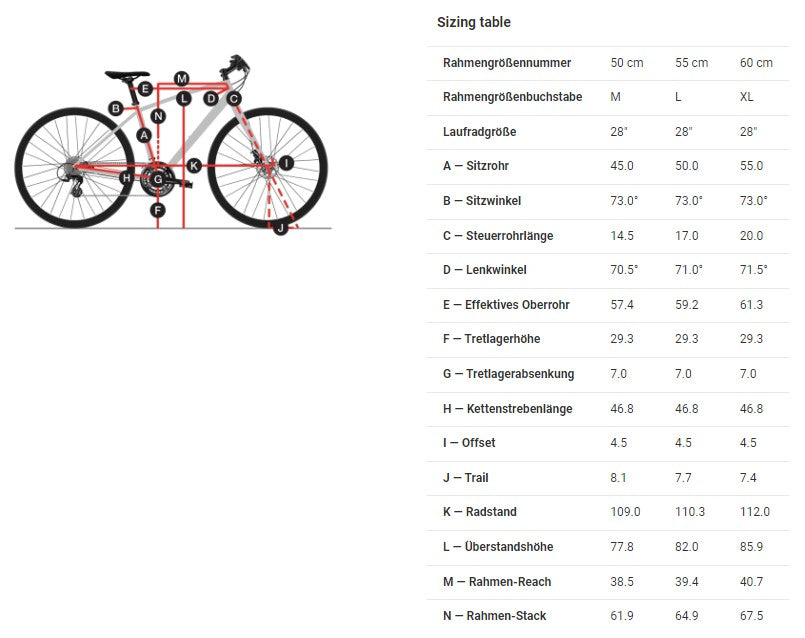The image size is (805, 638).
Task: Click the G marker at the crank
Action: pos(157,179)
